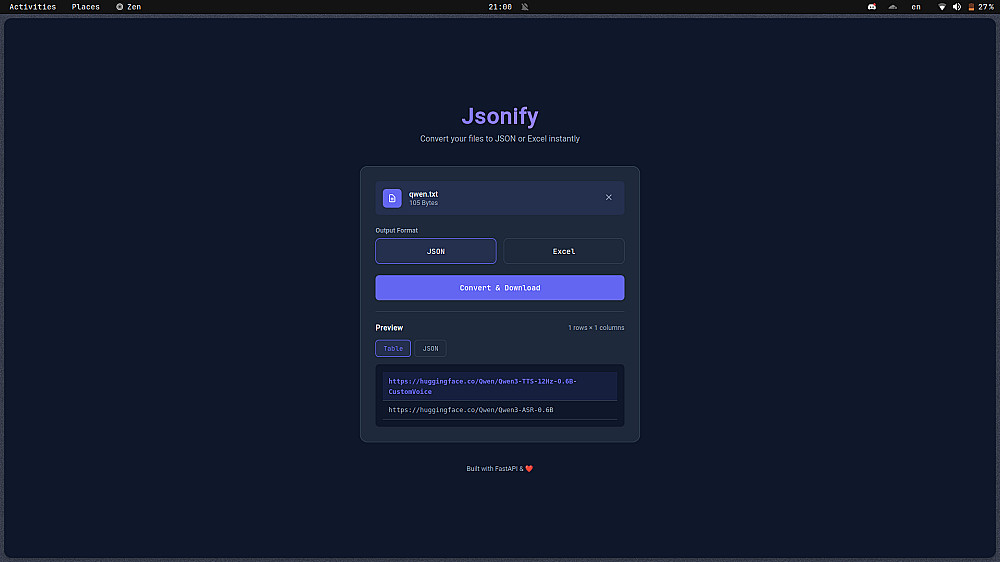Viewport: 1000px width, 562px height.
Task: Click the Qwen3-TTS CustomVoice URL header cell
Action: pos(500,386)
